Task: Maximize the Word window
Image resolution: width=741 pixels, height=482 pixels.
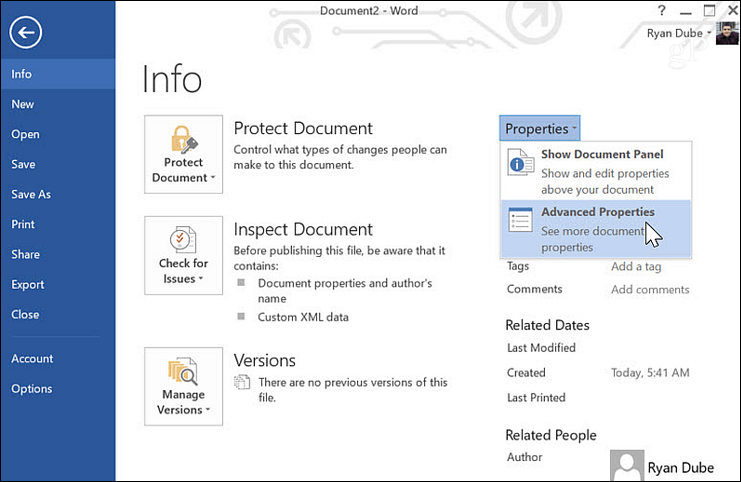Action: click(709, 10)
